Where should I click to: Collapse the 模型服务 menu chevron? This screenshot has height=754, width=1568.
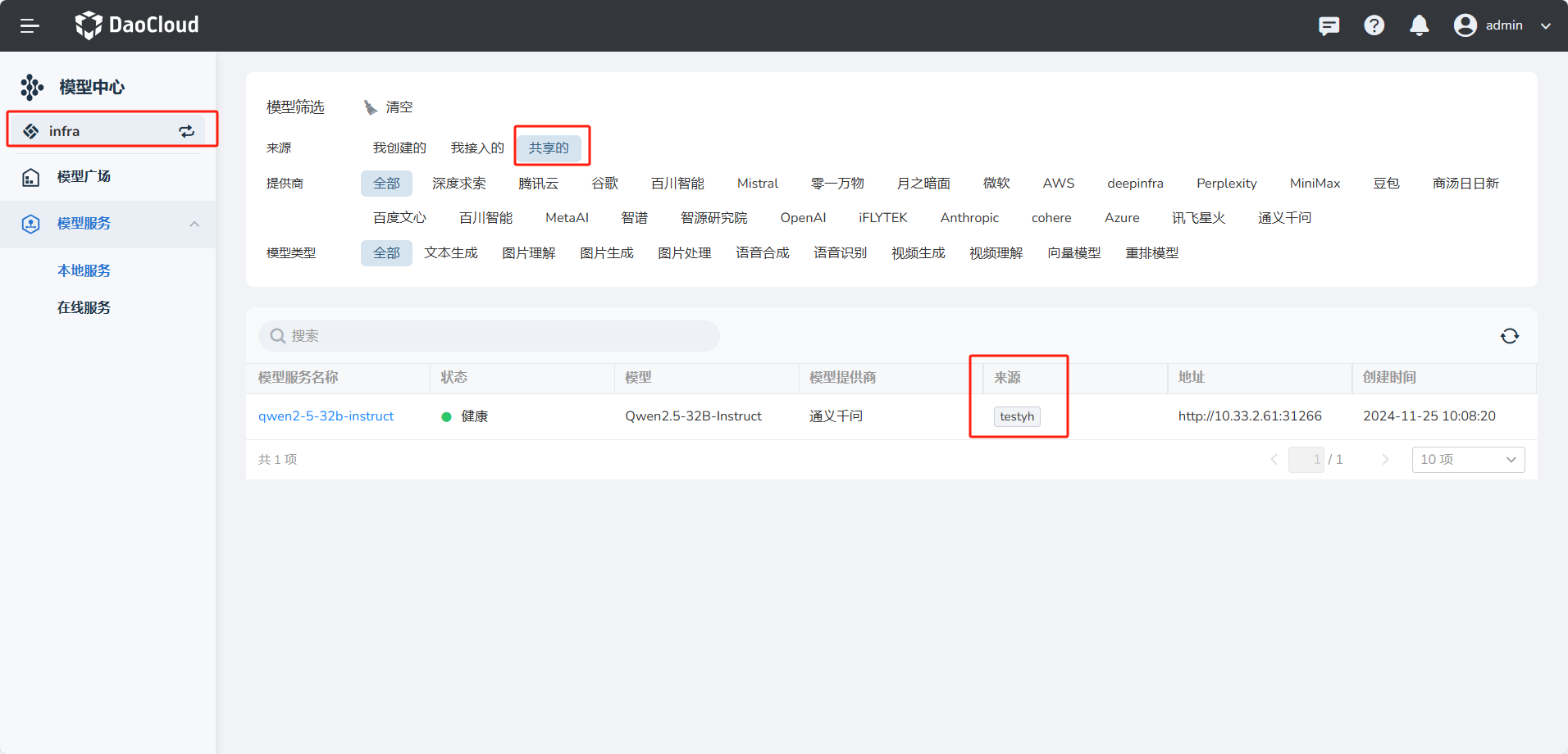[194, 224]
